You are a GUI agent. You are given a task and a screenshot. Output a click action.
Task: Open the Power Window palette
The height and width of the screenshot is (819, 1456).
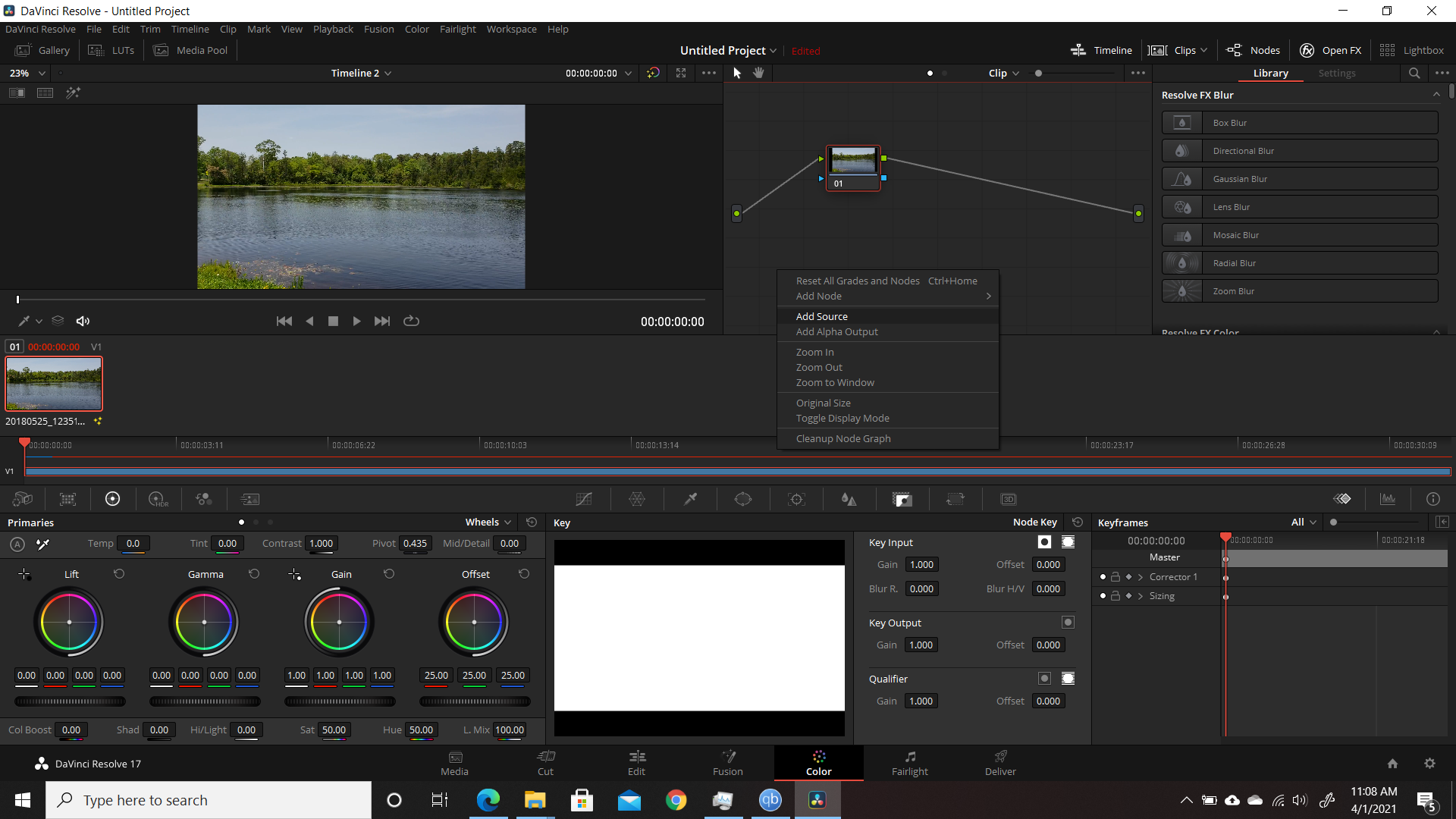coord(743,499)
